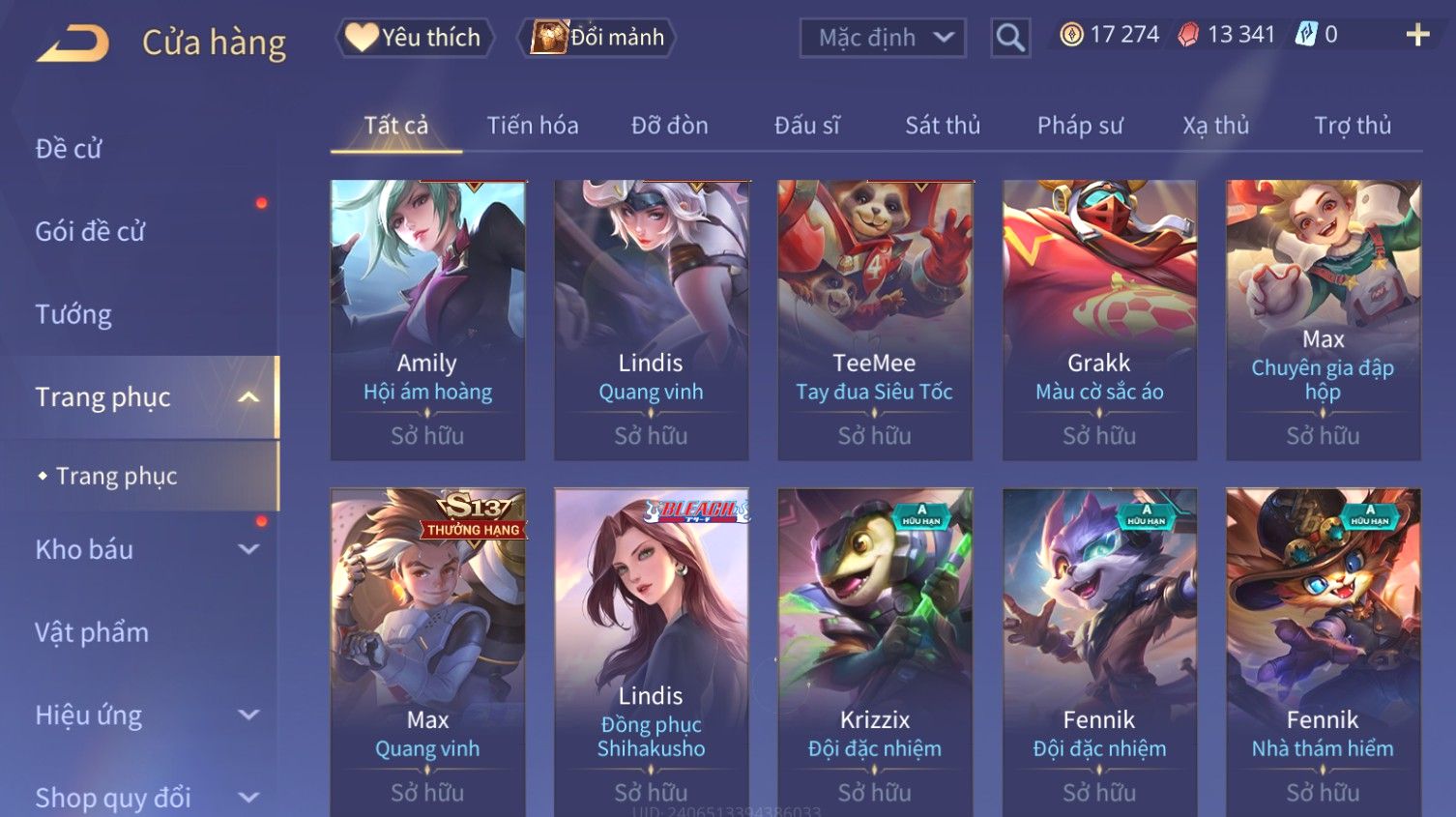Screen dimensions: 1456x817
Task: Open Gói đề cử in sidebar
Action: point(90,232)
